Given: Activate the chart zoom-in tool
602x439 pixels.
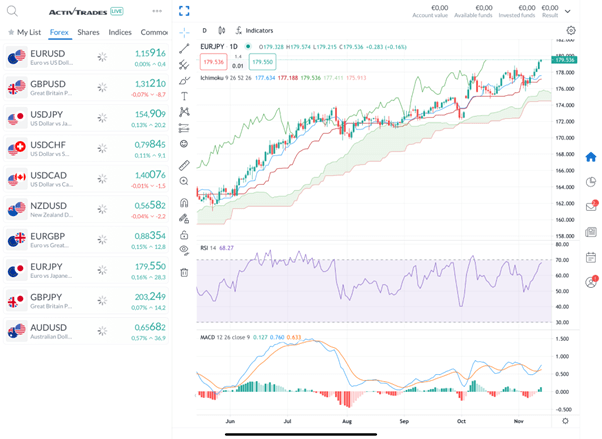Looking at the screenshot, I should (x=184, y=181).
